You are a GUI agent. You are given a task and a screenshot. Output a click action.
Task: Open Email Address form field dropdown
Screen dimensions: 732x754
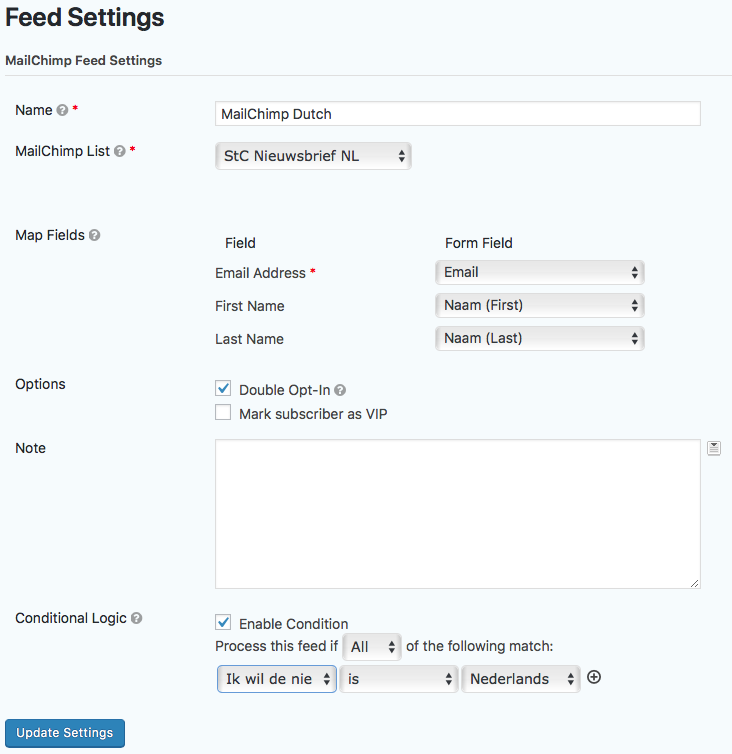click(x=539, y=272)
